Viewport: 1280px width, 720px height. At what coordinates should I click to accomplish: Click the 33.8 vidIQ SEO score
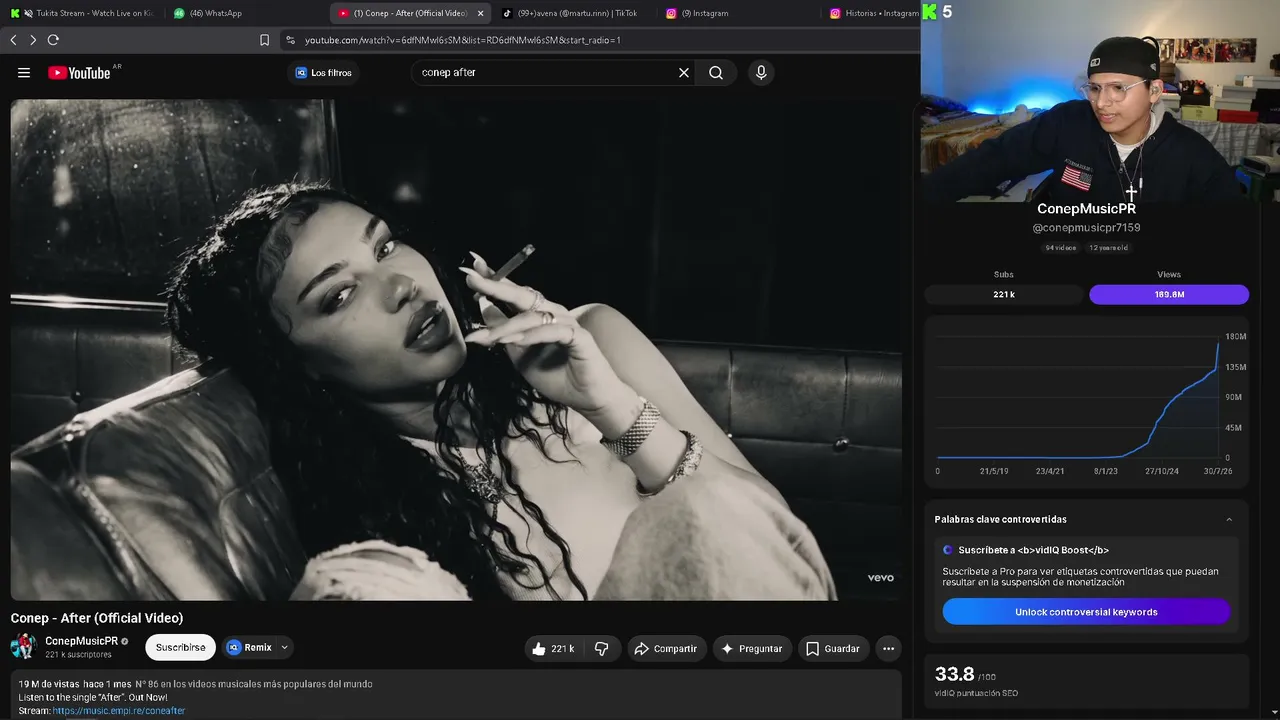coord(954,674)
